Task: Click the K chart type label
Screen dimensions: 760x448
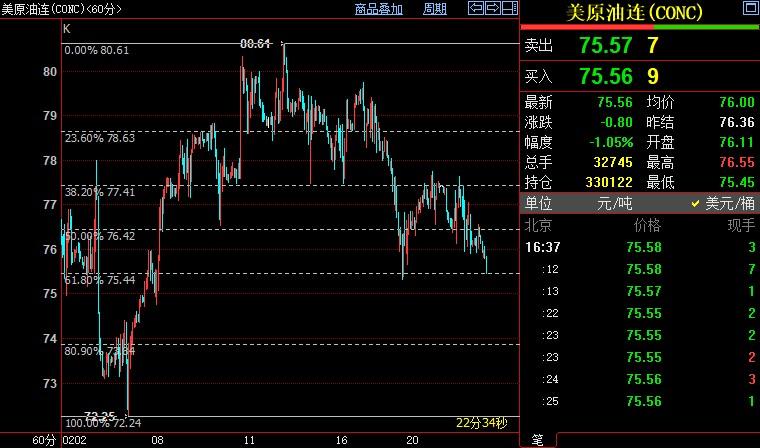Action: tap(67, 30)
